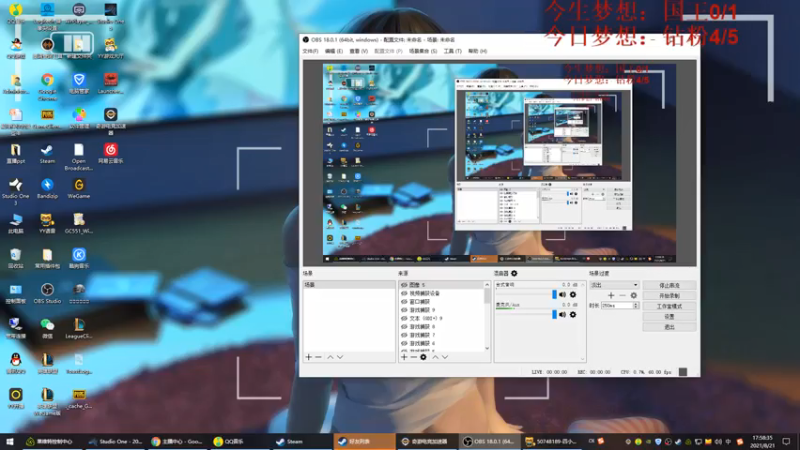Image resolution: width=800 pixels, height=450 pixels.
Task: Open the 工具(T) menu in OBS
Action: click(452, 51)
